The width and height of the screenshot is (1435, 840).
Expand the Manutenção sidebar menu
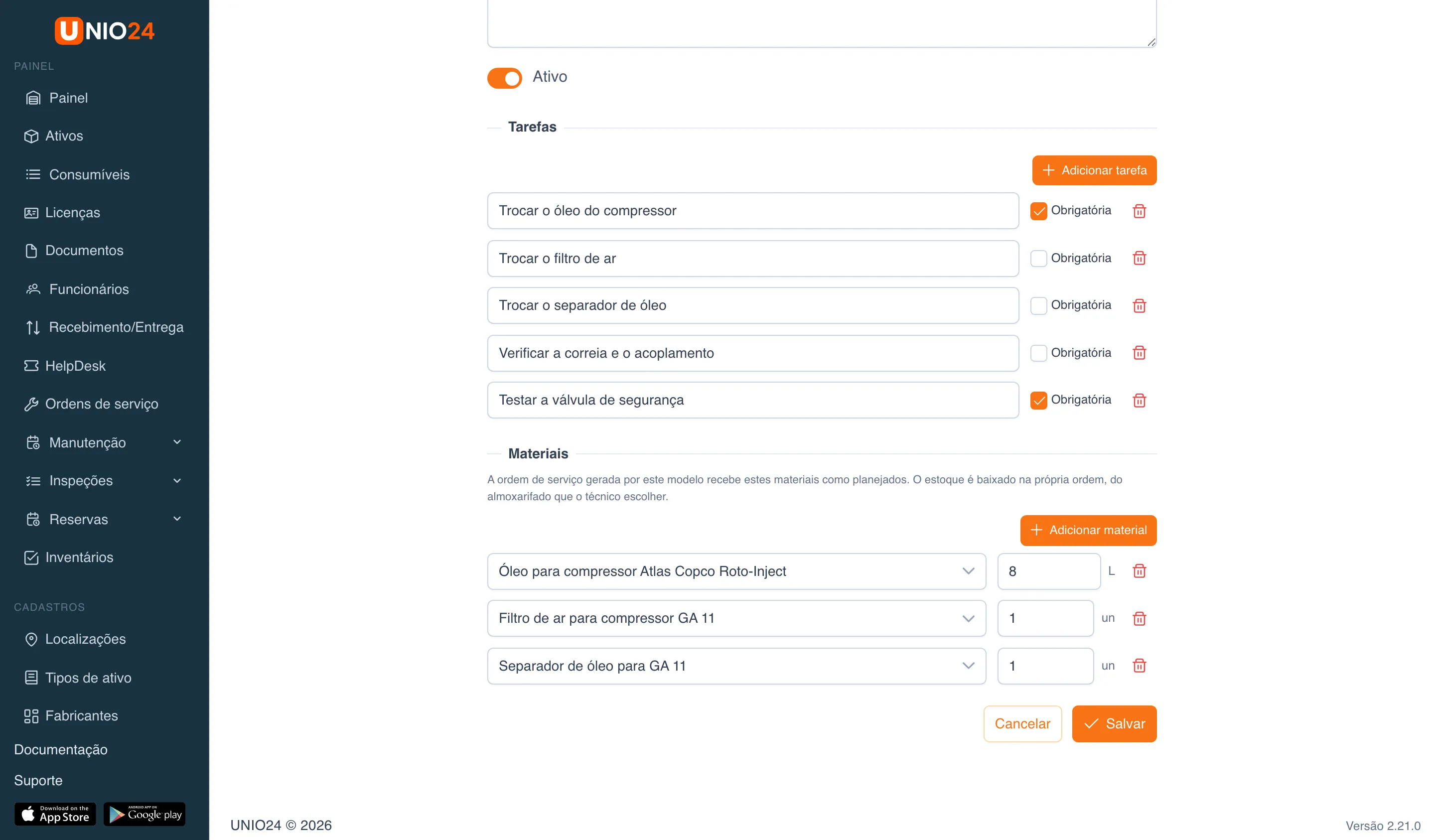click(x=104, y=442)
